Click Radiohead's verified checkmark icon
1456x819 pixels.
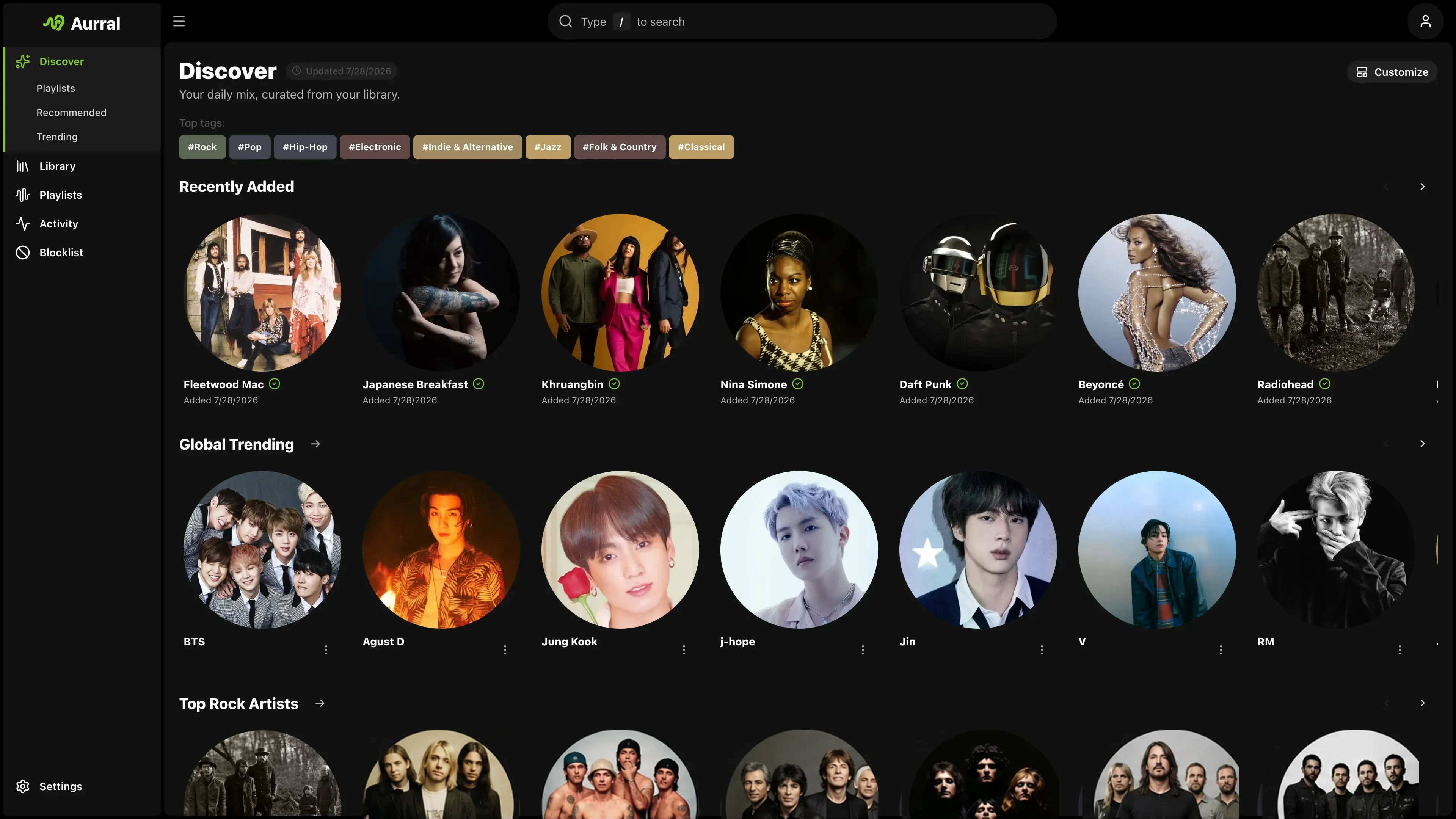tap(1325, 384)
